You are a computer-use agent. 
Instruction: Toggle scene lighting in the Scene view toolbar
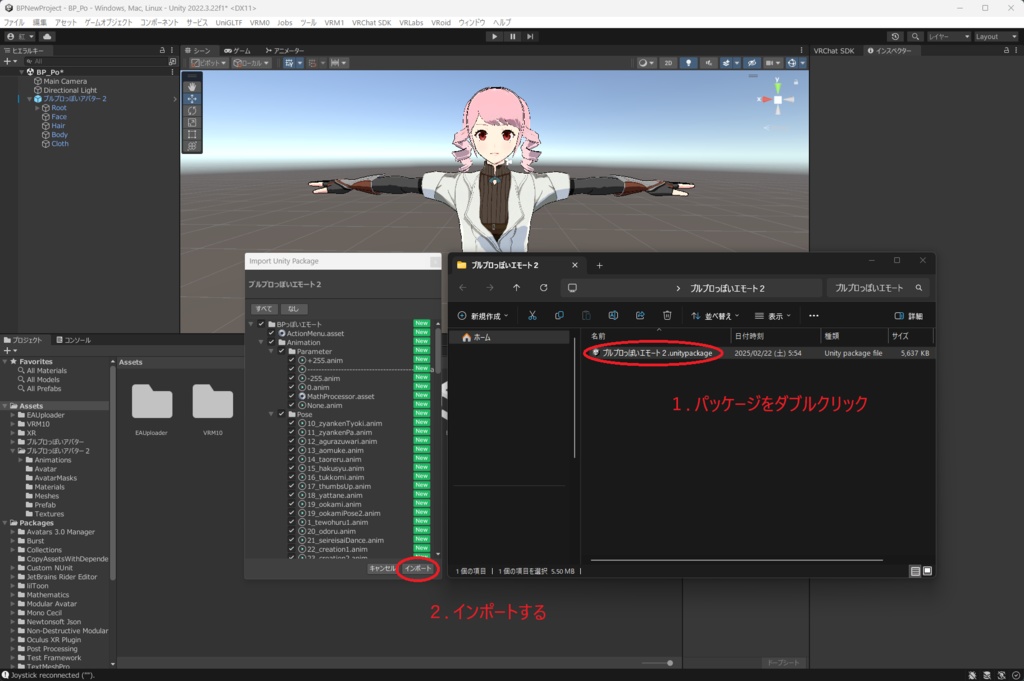[x=689, y=62]
